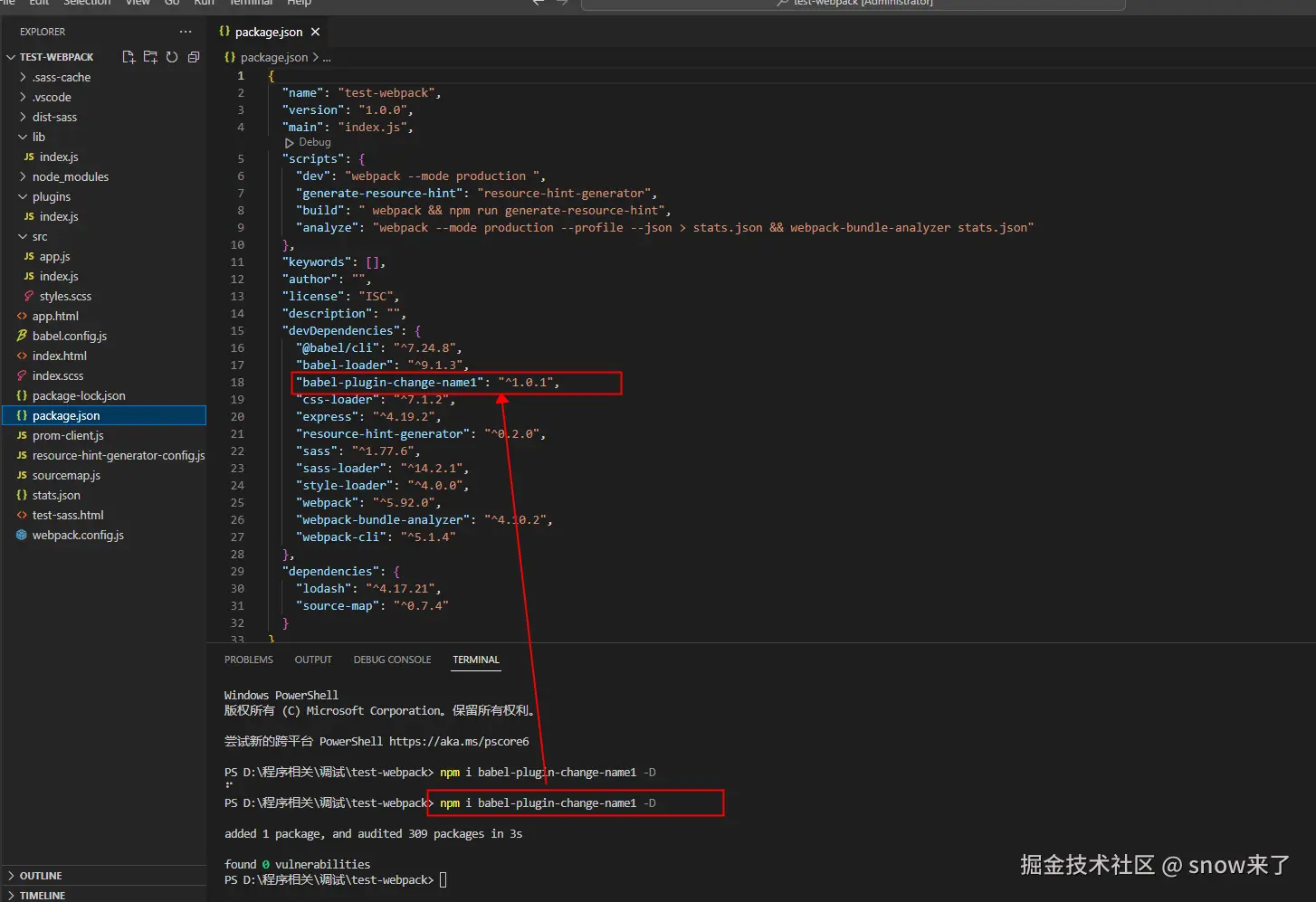Image resolution: width=1316 pixels, height=902 pixels.
Task: Click the Sass icon beside index.scss
Action: [22, 375]
